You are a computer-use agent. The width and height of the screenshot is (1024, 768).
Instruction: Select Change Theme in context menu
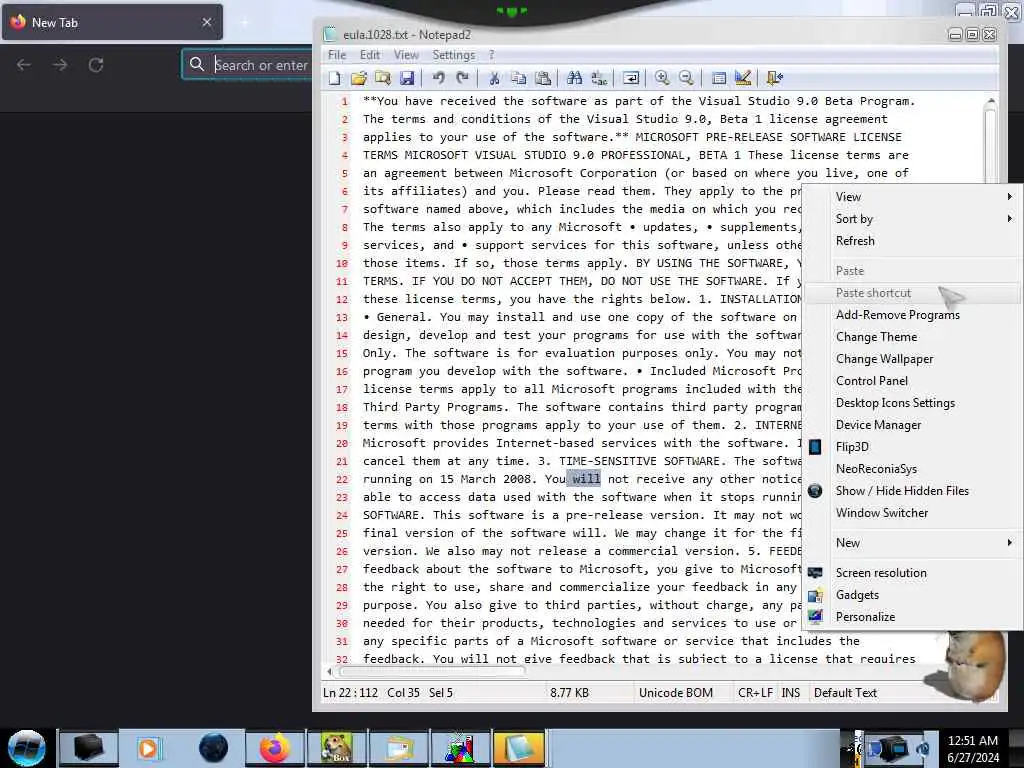point(912,337)
